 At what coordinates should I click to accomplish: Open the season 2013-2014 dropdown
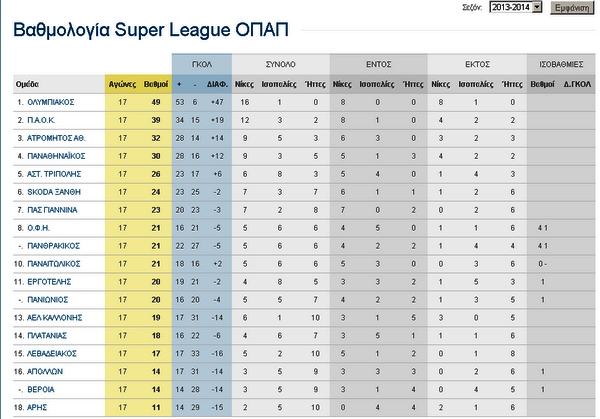[515, 7]
